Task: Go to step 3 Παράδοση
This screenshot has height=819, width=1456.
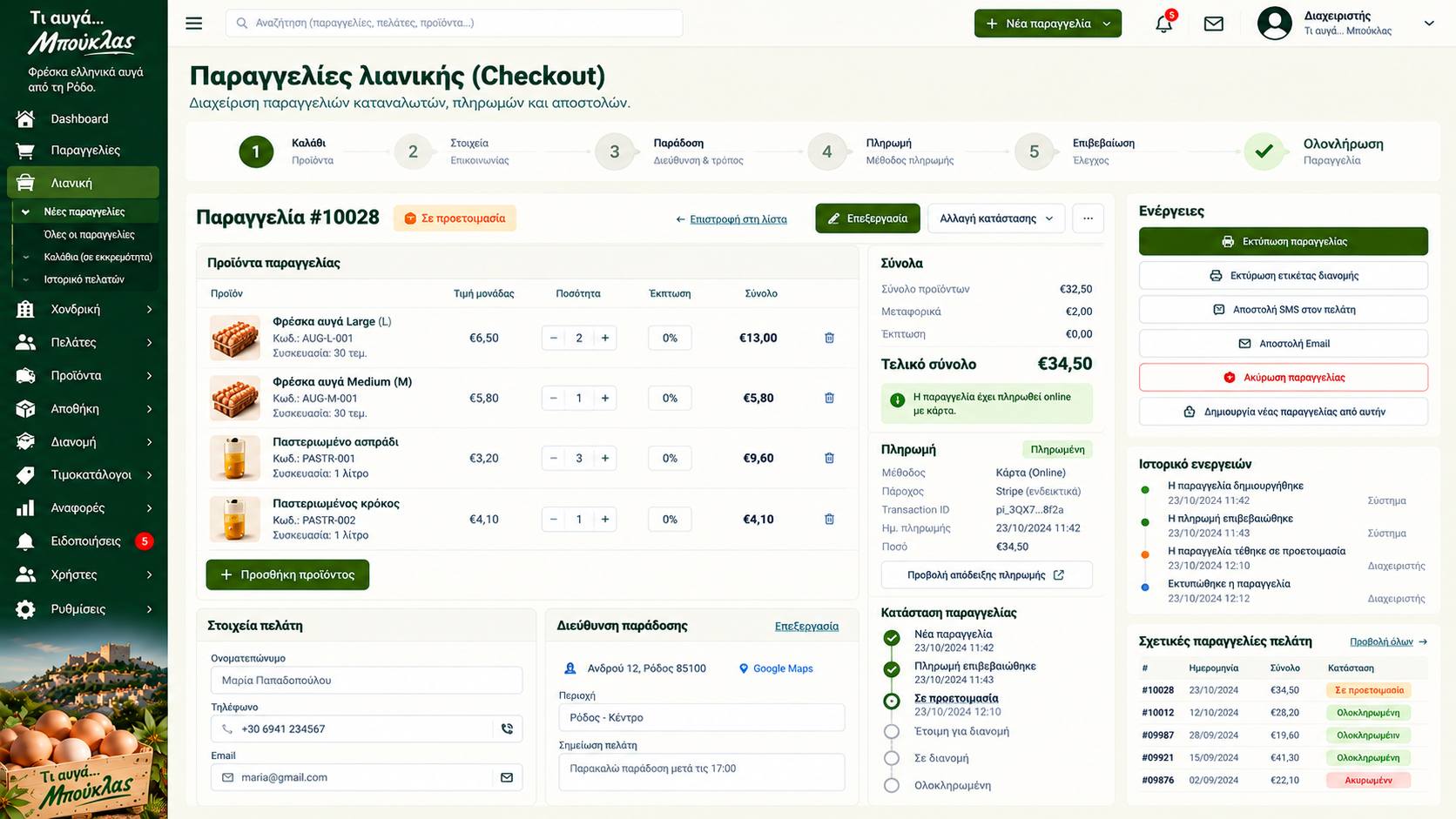Action: pos(615,151)
